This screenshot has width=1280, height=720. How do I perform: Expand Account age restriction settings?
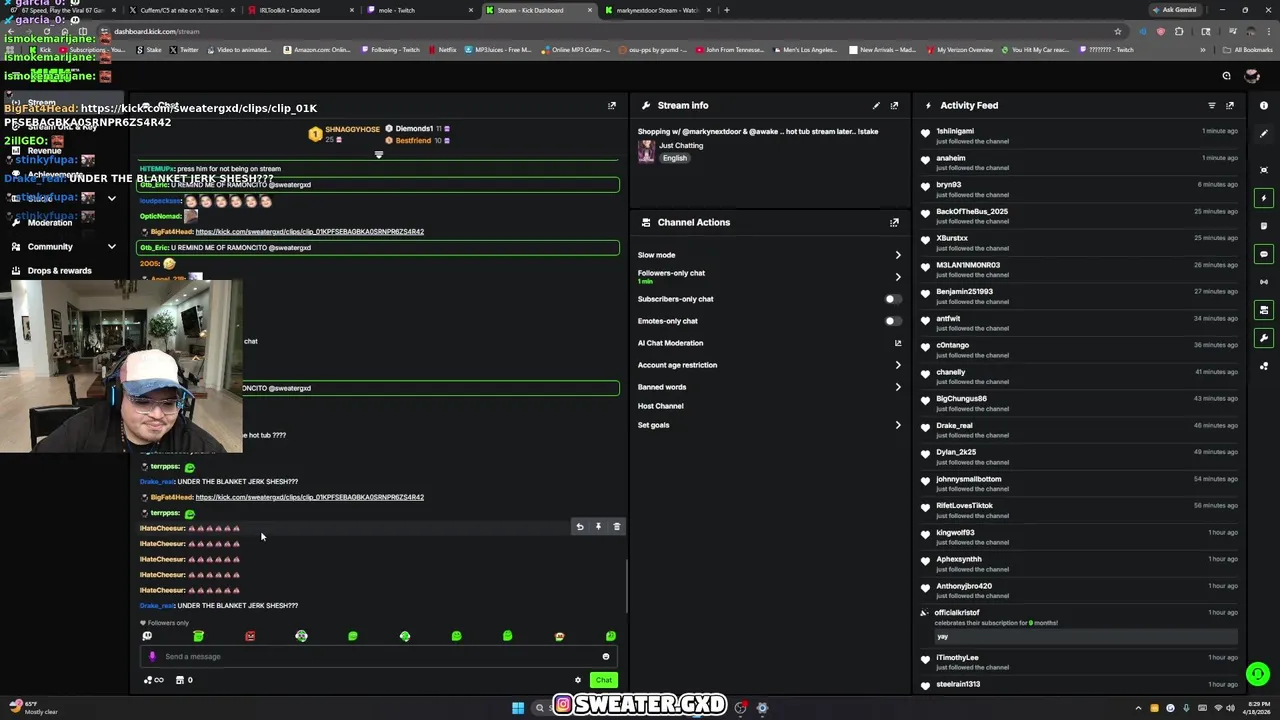[x=897, y=365]
